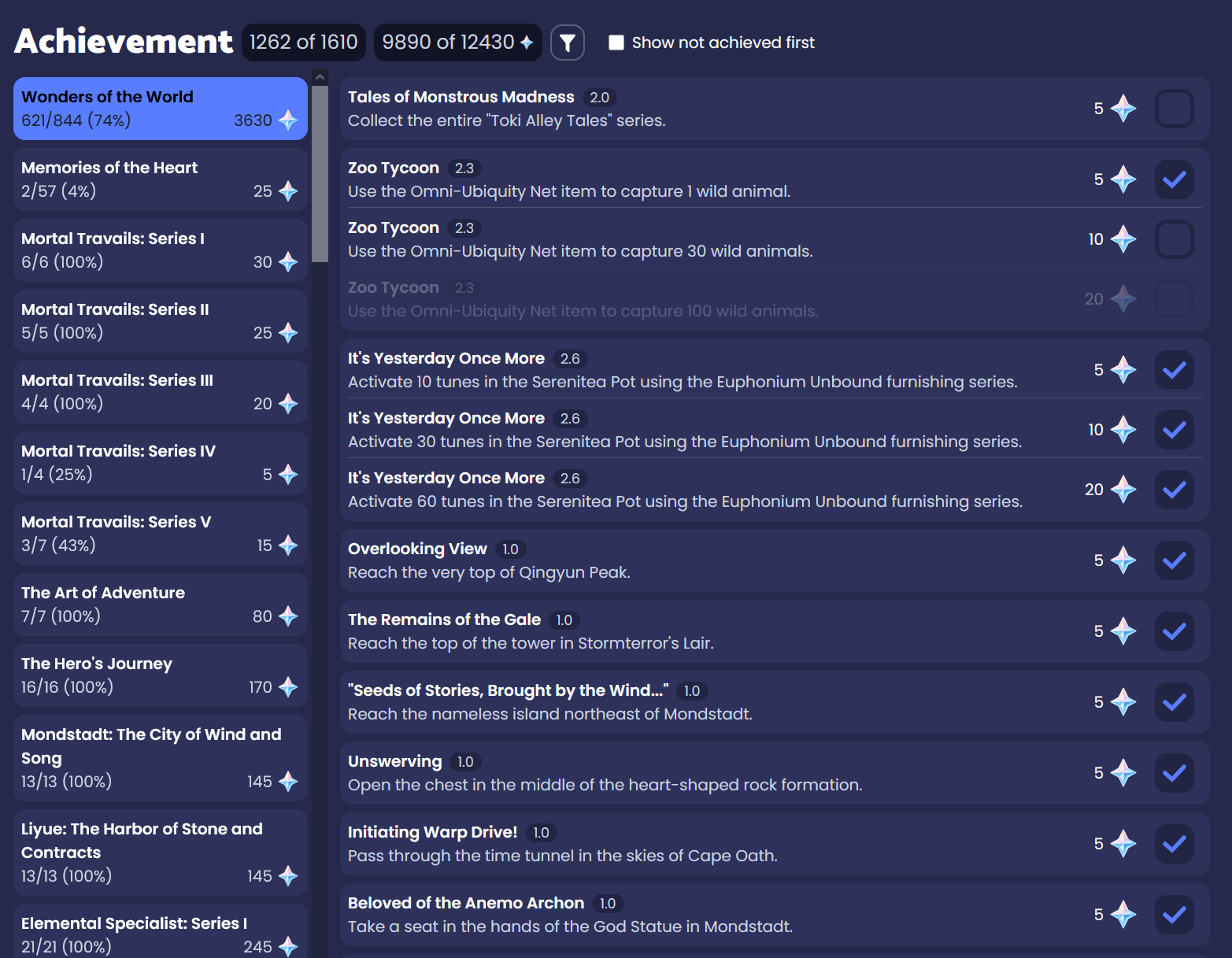Click primogem icon for Zoo Tycoon 30 animals
The height and width of the screenshot is (958, 1232).
pos(1123,239)
